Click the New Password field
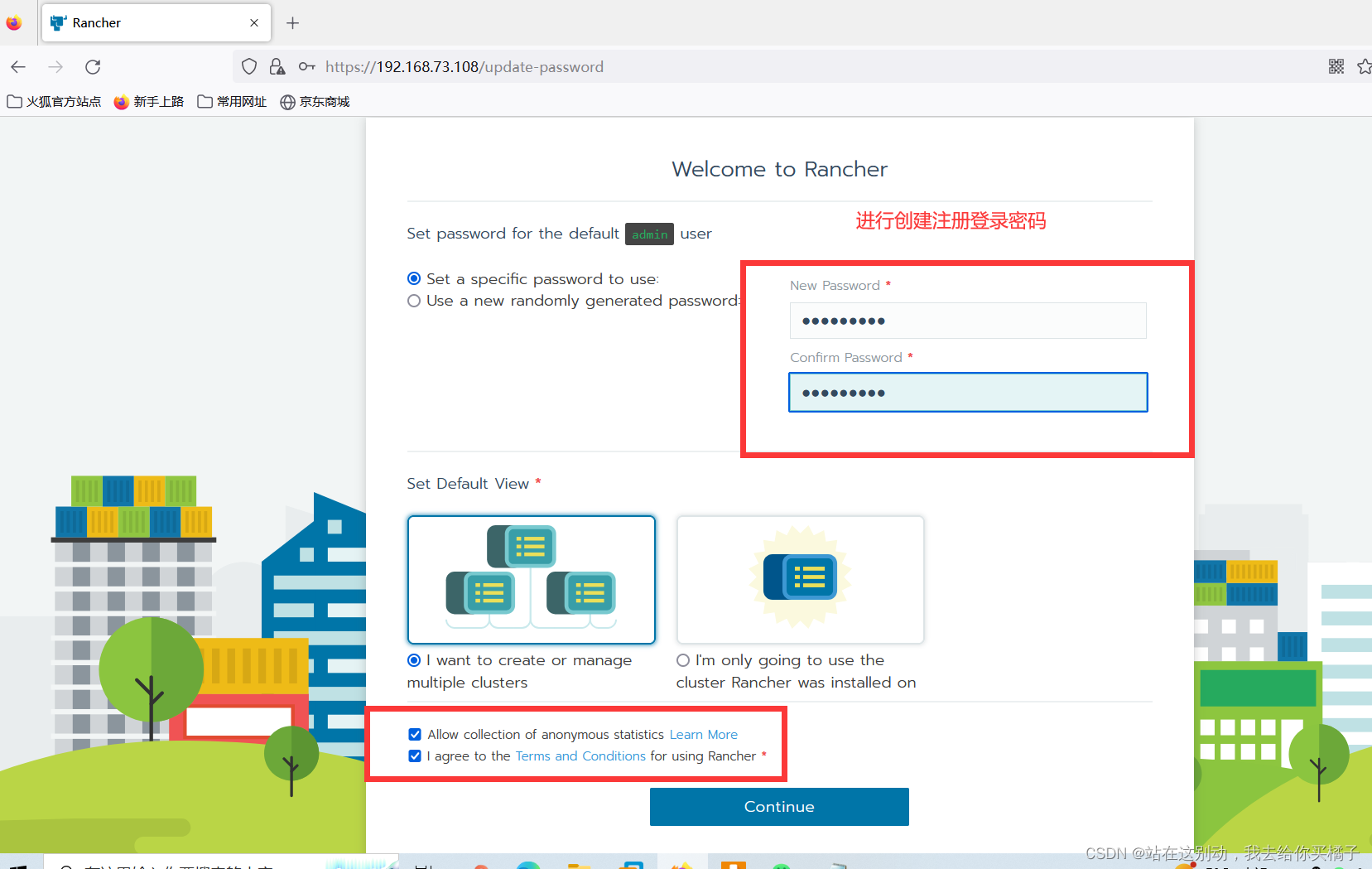This screenshot has height=869, width=1372. [x=968, y=321]
